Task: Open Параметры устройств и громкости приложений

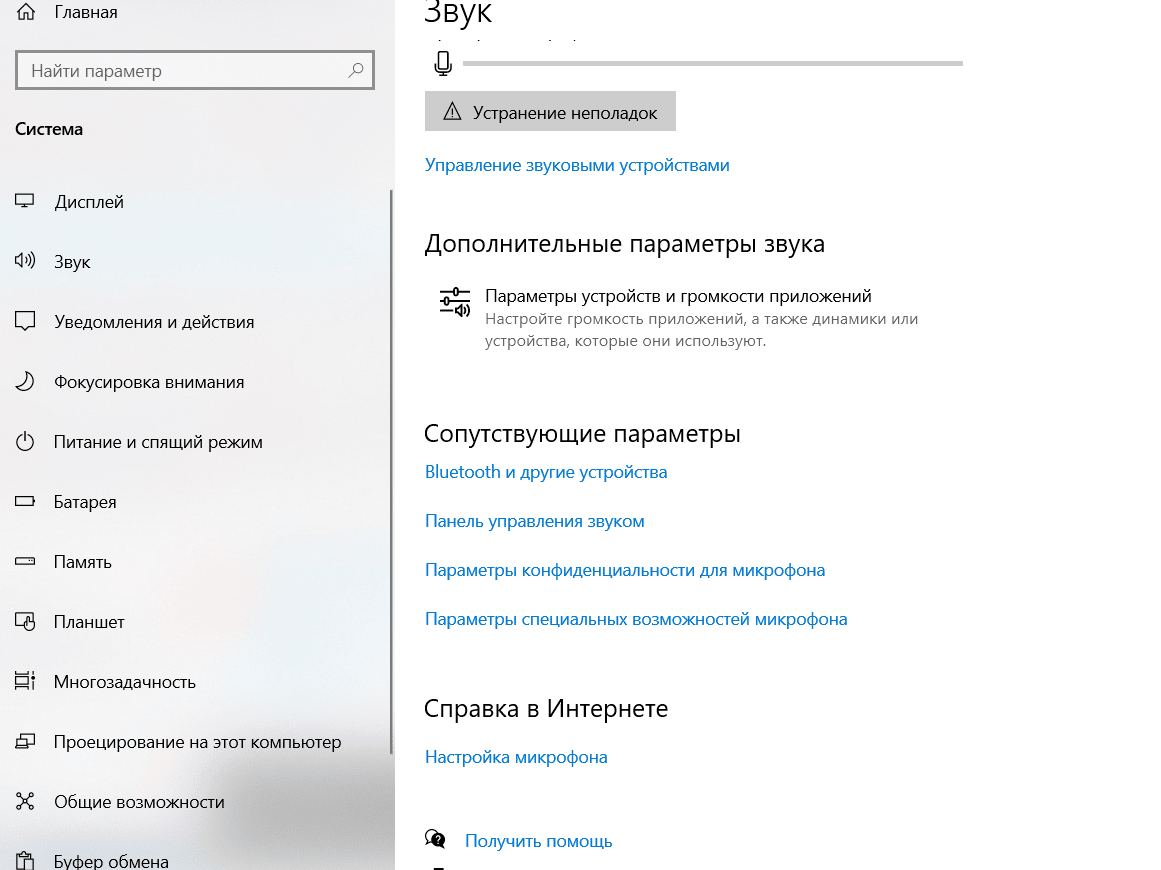Action: click(x=678, y=318)
